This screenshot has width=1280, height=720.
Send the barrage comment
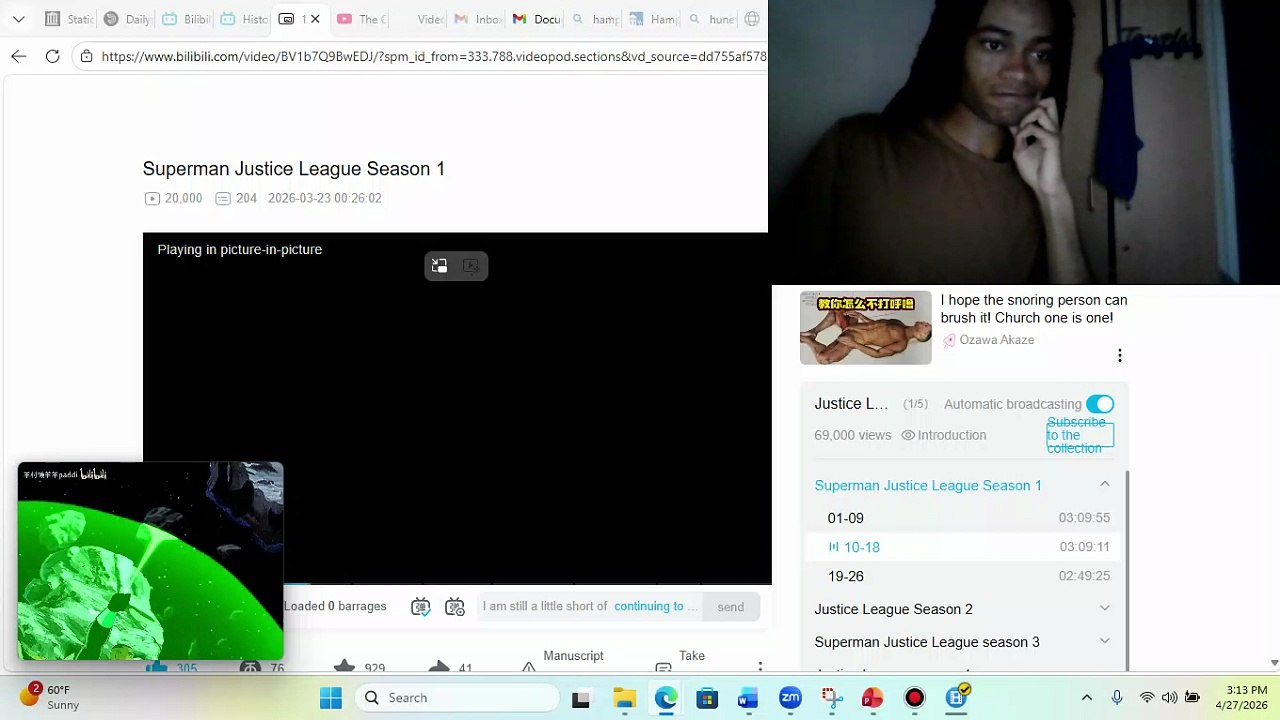coord(730,607)
